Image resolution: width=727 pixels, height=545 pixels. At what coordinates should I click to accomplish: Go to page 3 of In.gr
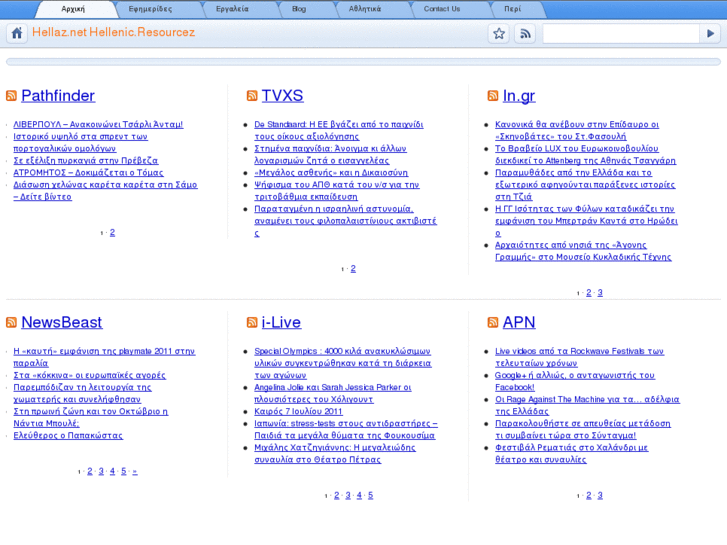pyautogui.click(x=600, y=293)
